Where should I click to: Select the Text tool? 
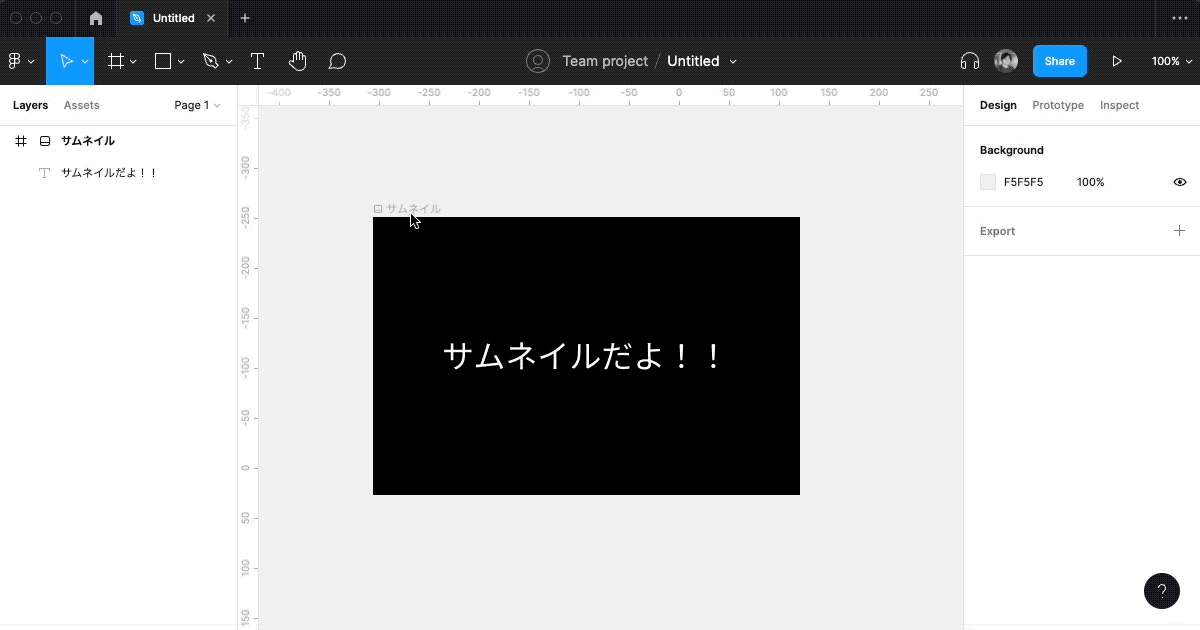[257, 61]
